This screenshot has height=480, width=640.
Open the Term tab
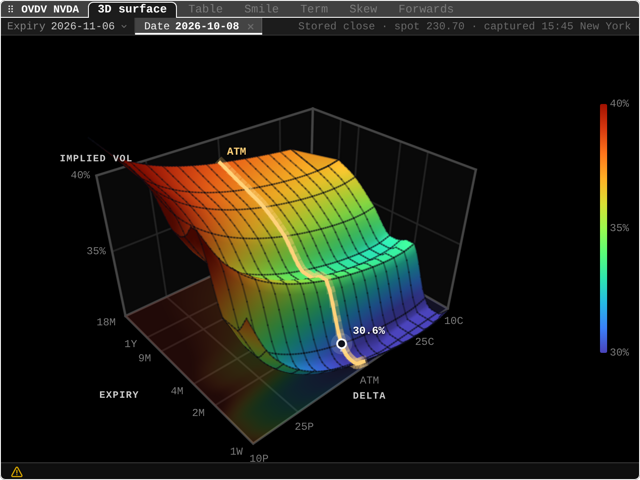click(314, 9)
